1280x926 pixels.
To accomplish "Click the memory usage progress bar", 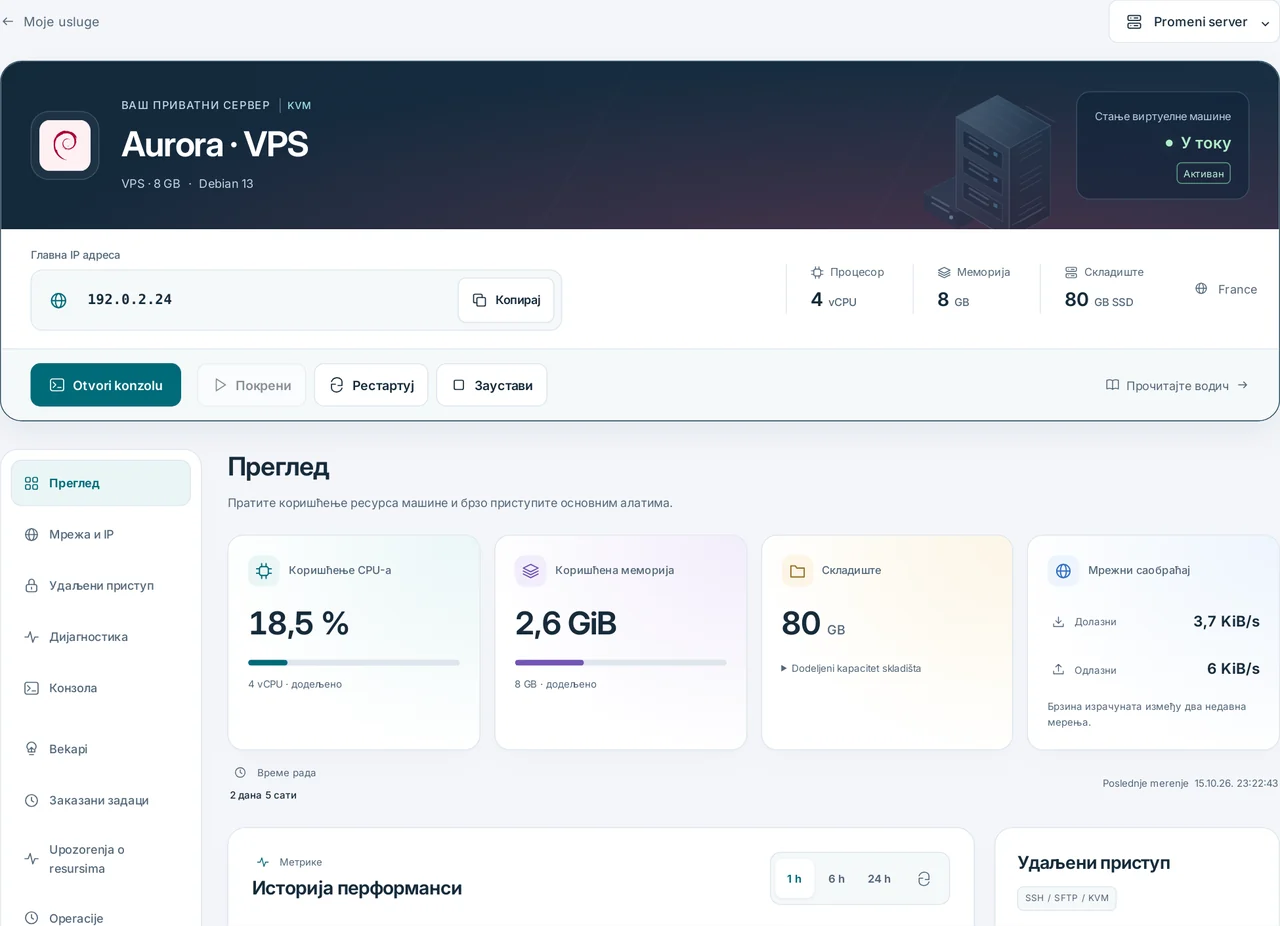I will pyautogui.click(x=621, y=662).
